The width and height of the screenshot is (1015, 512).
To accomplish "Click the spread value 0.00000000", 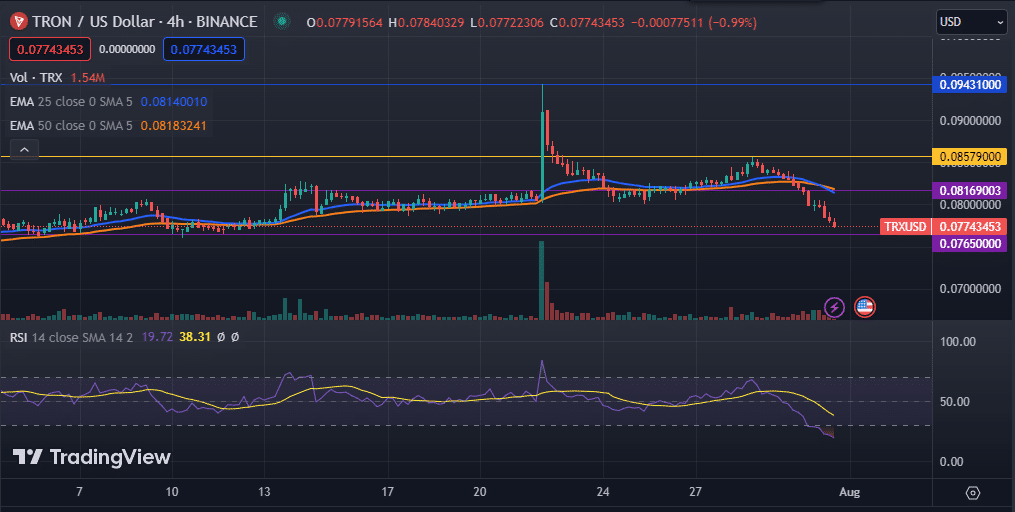I will (x=127, y=49).
